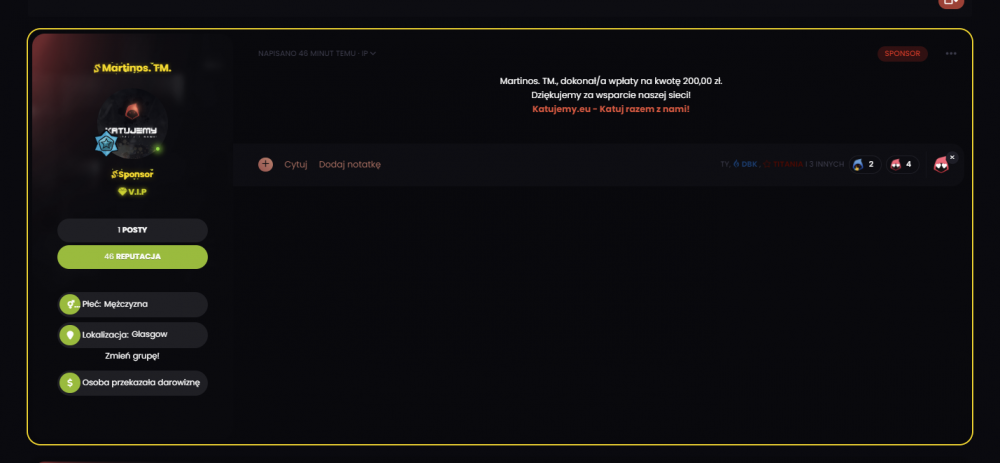Click the gender icon beside Płeć: Mężczyzna
This screenshot has height=463, width=1000.
(70, 304)
